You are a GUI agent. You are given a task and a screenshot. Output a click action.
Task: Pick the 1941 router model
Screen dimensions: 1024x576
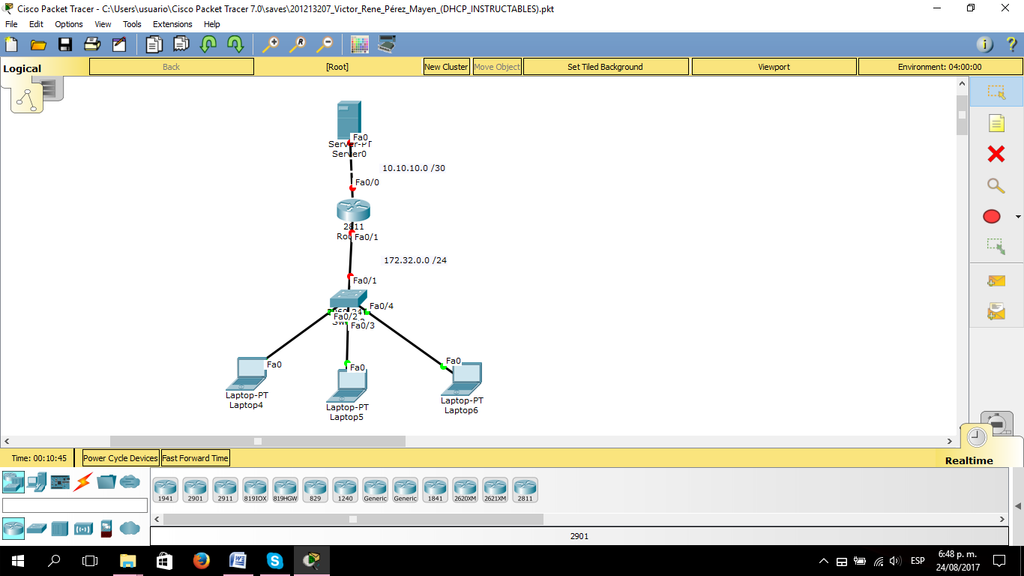pos(165,489)
